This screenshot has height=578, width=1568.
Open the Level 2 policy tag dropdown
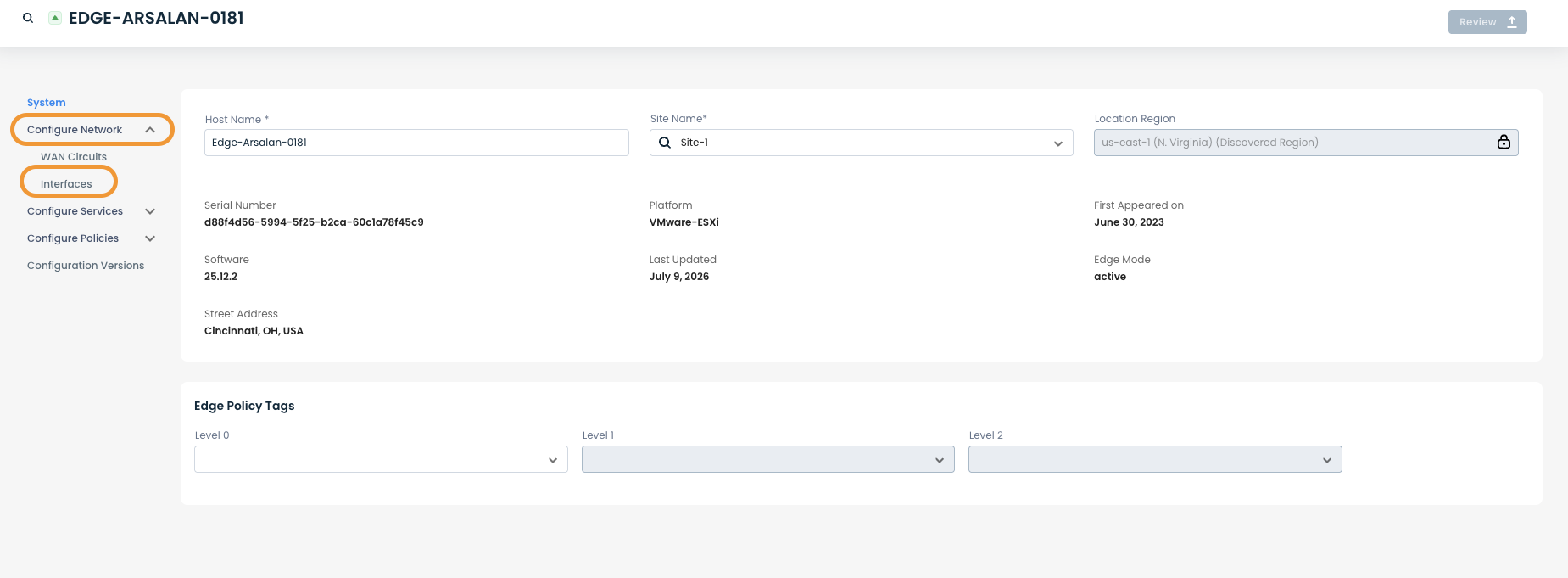(x=1155, y=459)
